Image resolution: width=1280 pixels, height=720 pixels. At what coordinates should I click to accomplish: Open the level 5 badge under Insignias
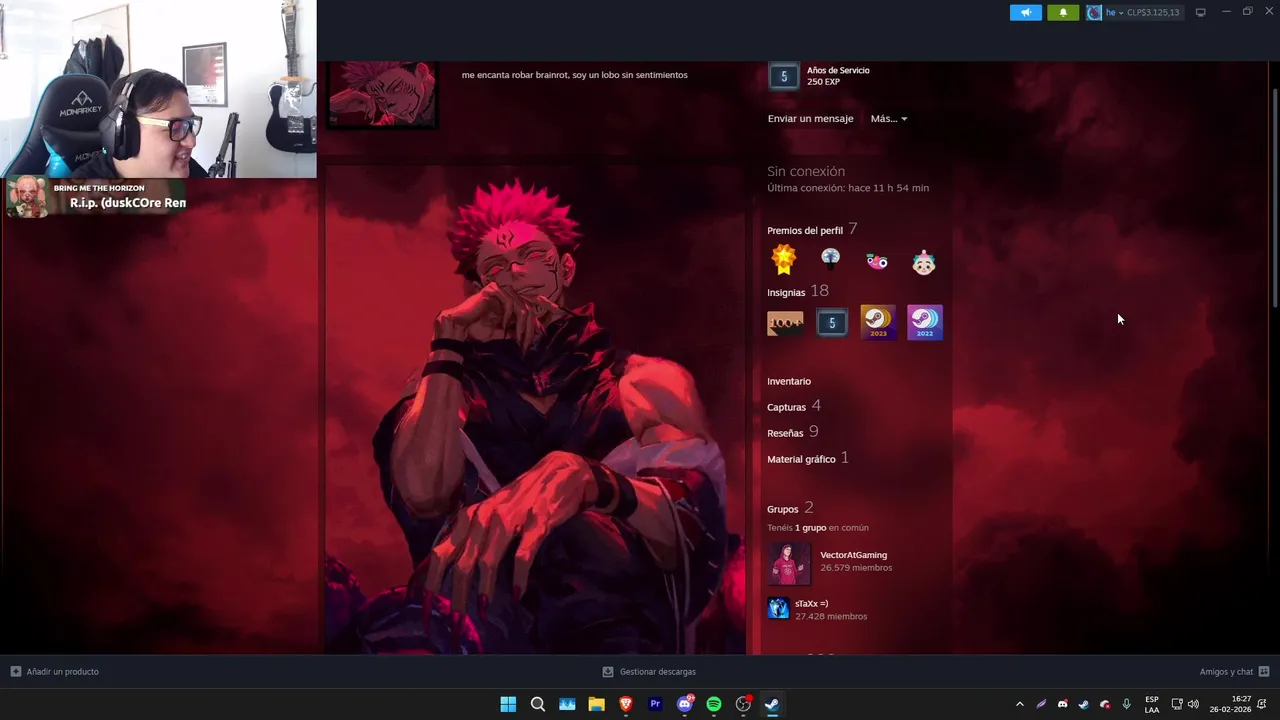tap(832, 322)
